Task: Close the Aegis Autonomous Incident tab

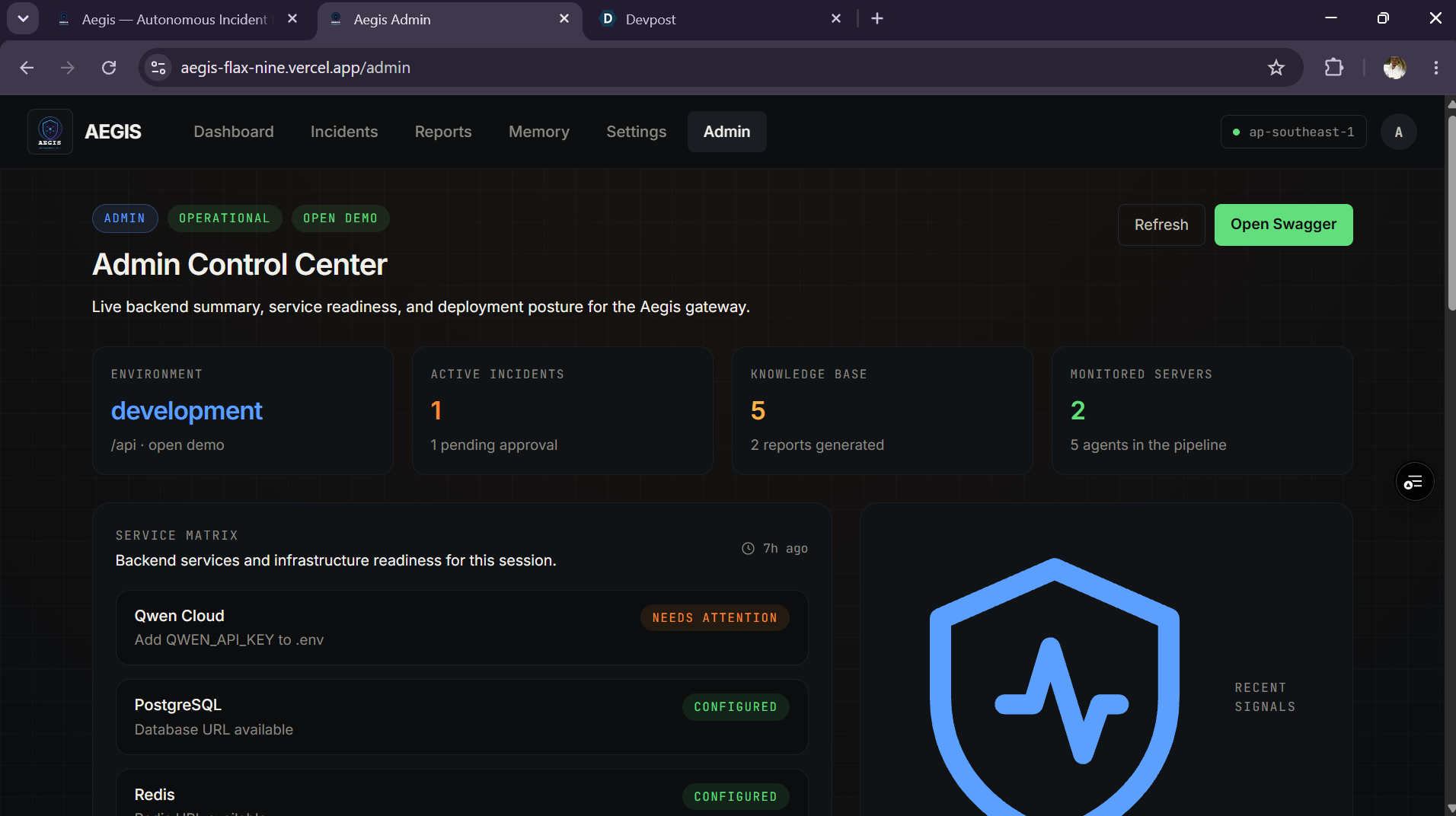Action: click(x=292, y=18)
